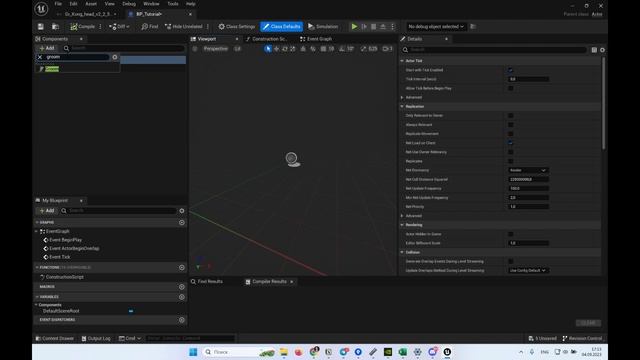Click the Net Priority value field
The height and width of the screenshot is (360, 640).
(528, 207)
